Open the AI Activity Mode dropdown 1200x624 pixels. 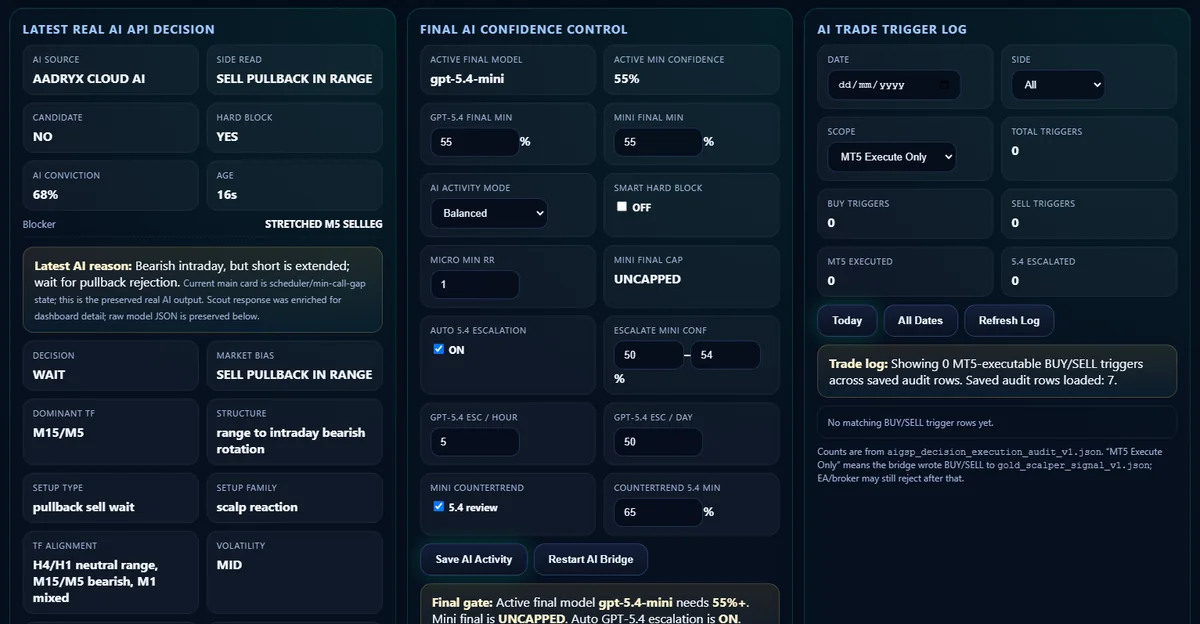489,213
